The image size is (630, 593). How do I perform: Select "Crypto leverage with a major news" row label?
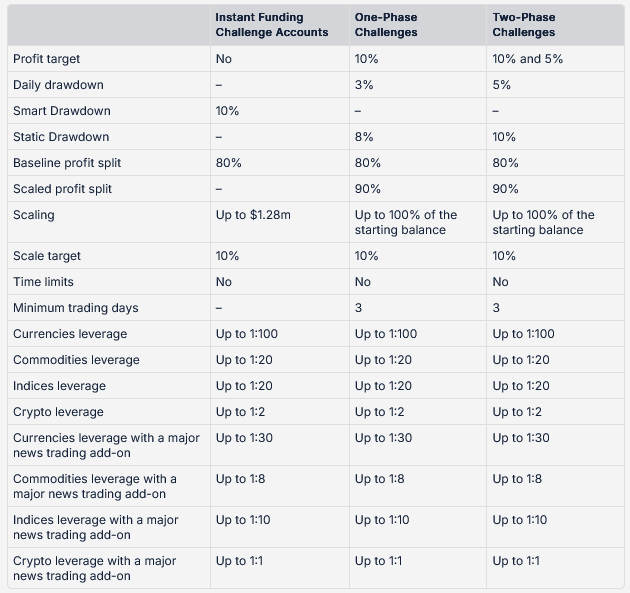(x=94, y=568)
